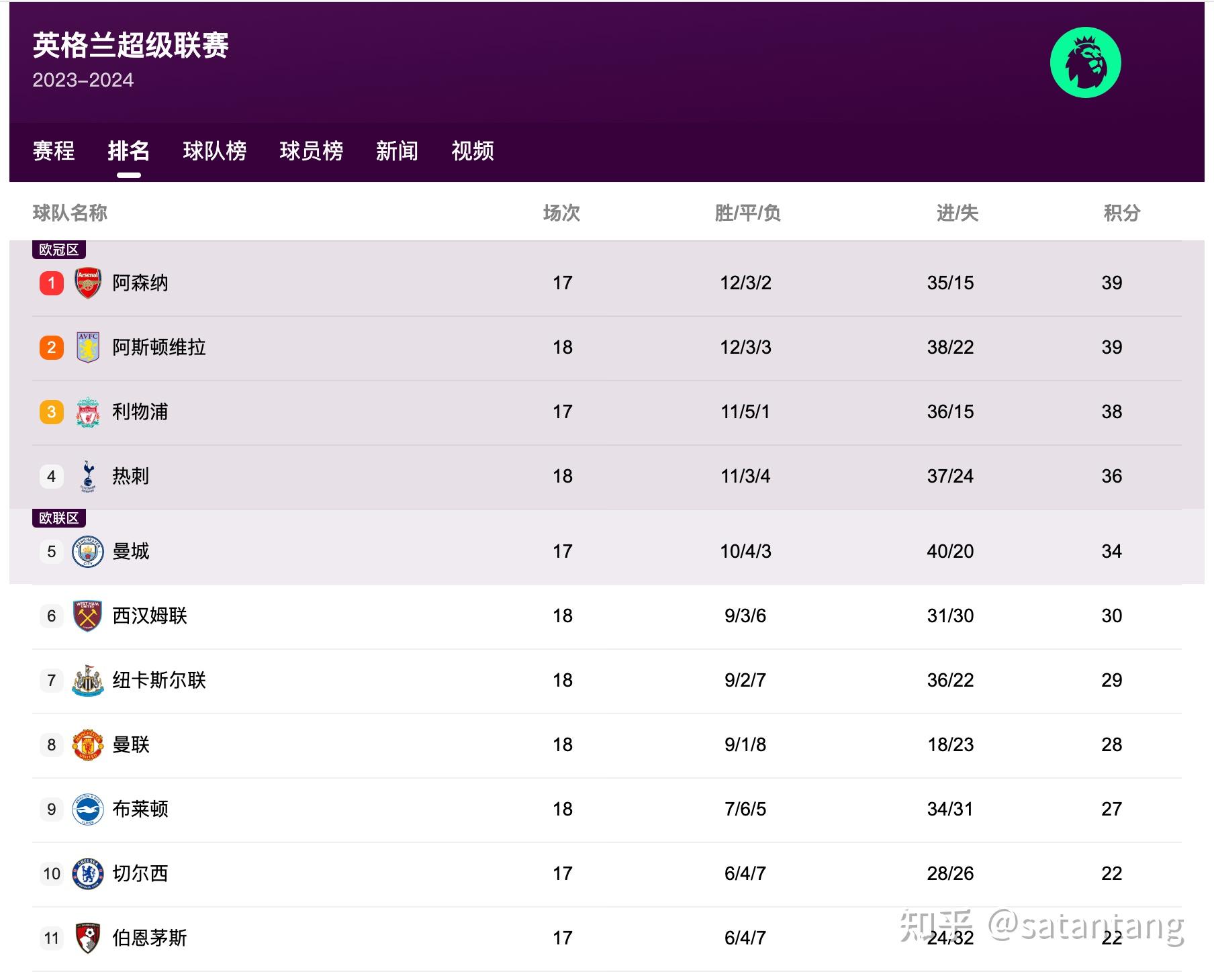Select the Liverpool club logo
Viewport: 1214px width, 980px height.
(x=87, y=411)
